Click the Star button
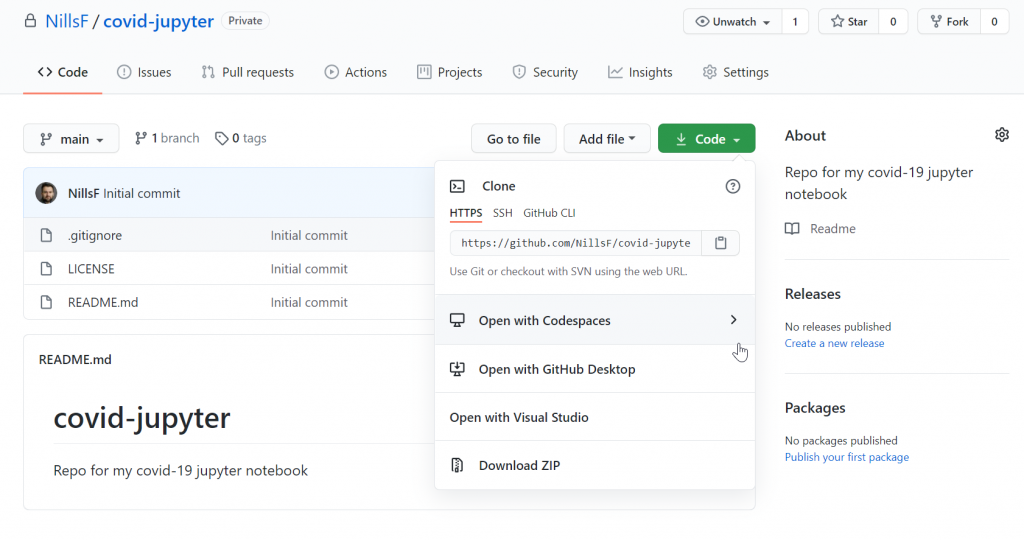This screenshot has height=540, width=1024. click(849, 22)
